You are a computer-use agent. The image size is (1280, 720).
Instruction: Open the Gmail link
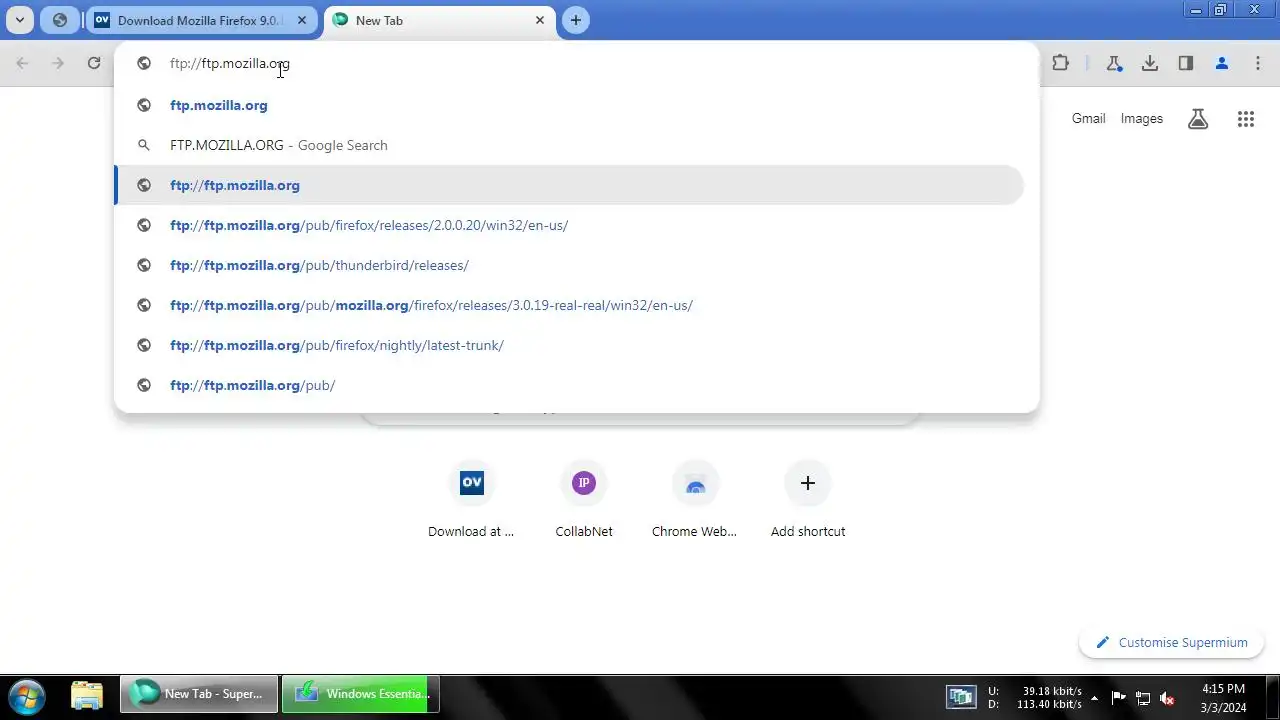pos(1089,118)
